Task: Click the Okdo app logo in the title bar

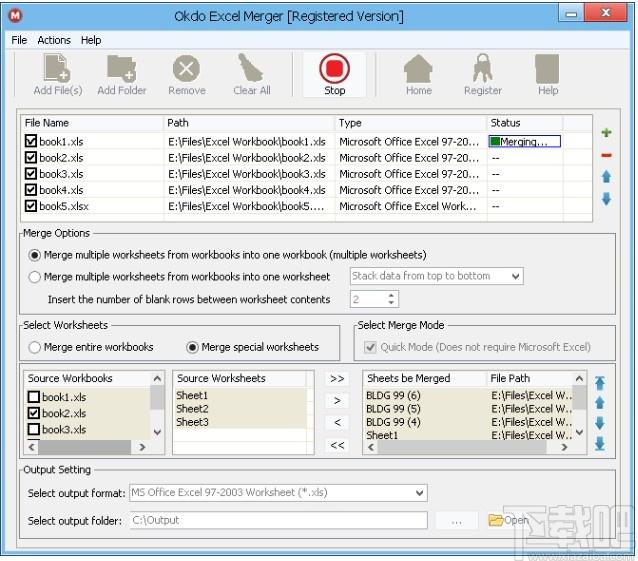Action: [15, 16]
